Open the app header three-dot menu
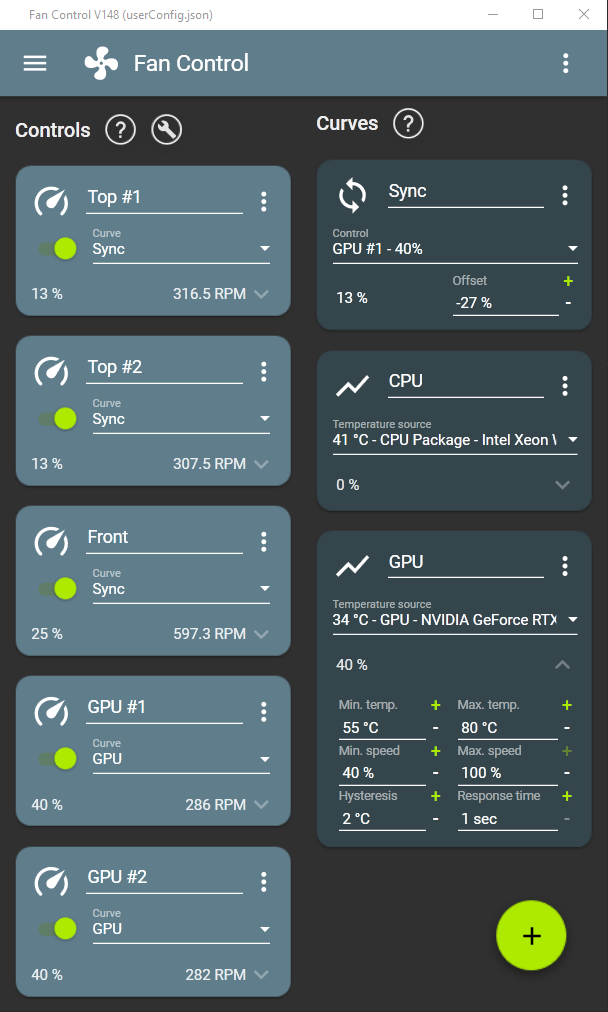Image resolution: width=608 pixels, height=1012 pixels. tap(565, 63)
